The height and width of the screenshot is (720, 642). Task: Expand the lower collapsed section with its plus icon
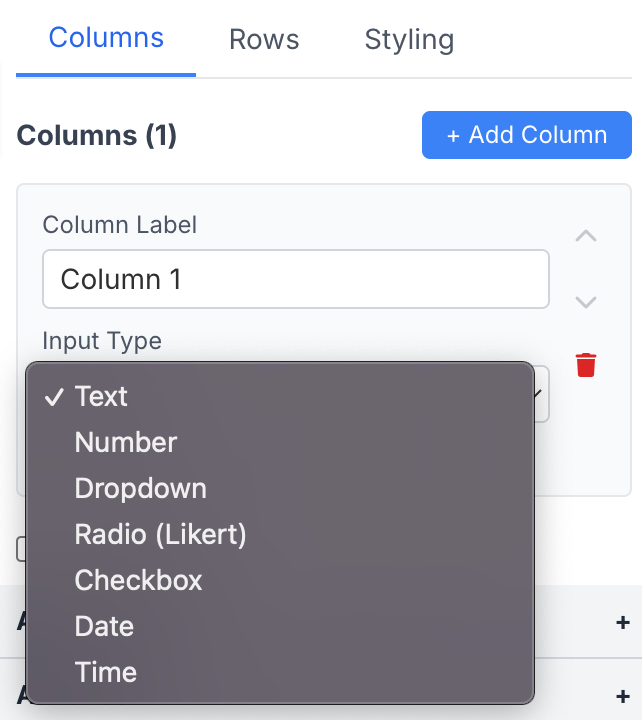[623, 694]
